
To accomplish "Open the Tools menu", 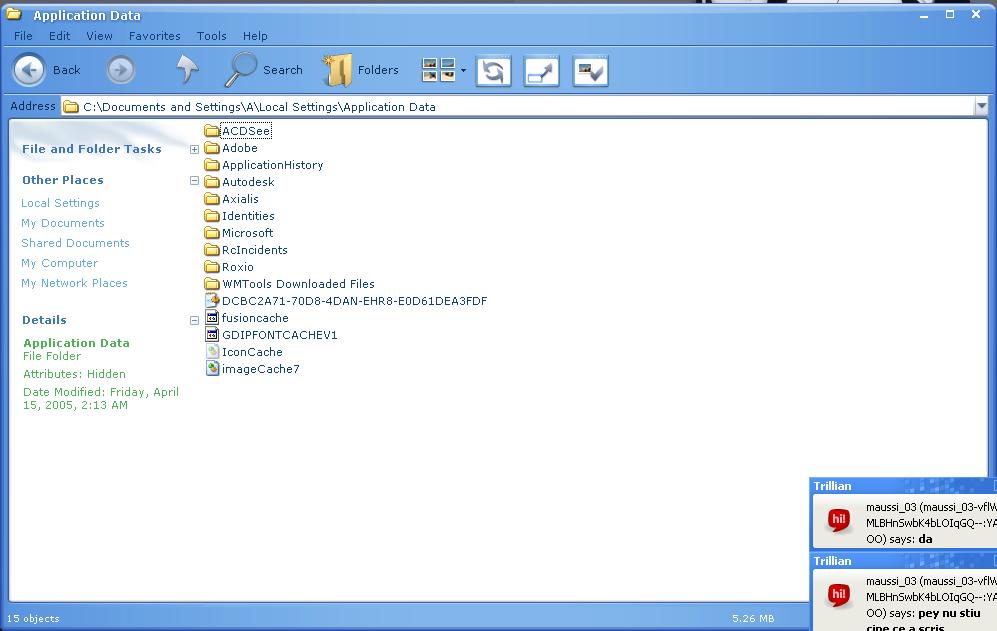I will point(211,36).
